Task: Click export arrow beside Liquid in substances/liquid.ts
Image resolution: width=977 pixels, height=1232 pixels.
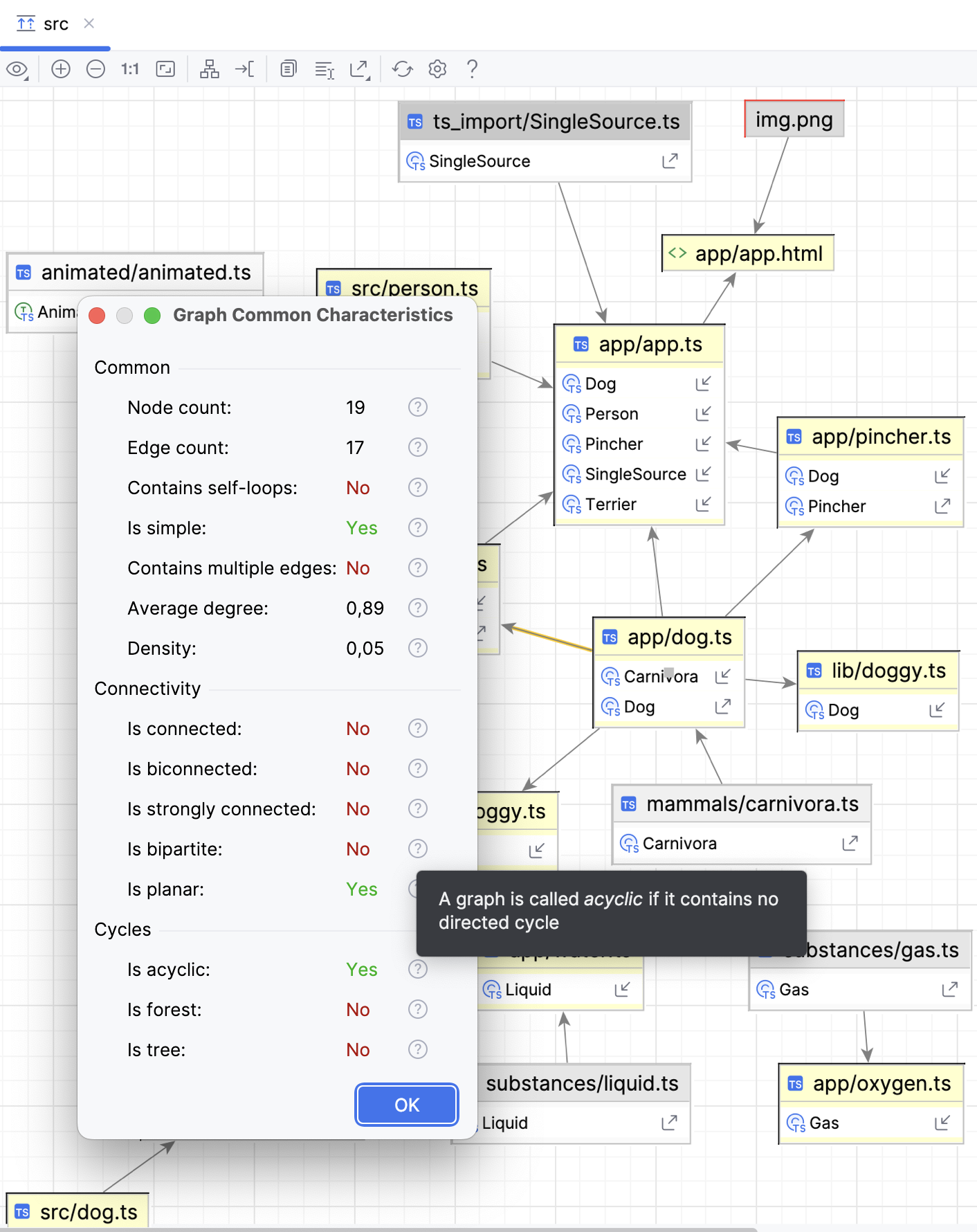Action: click(669, 1123)
